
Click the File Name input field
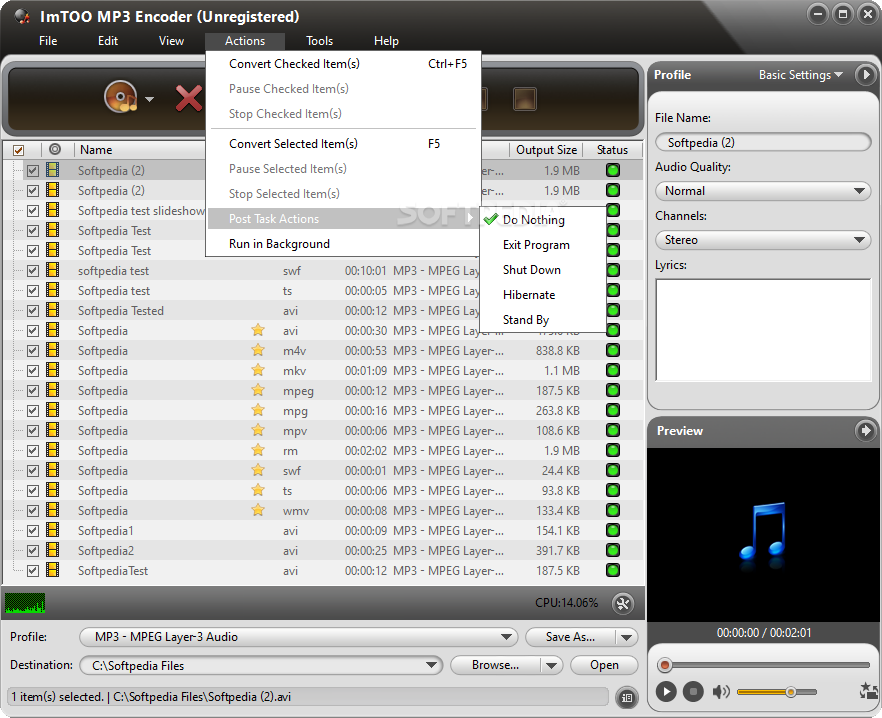(763, 142)
